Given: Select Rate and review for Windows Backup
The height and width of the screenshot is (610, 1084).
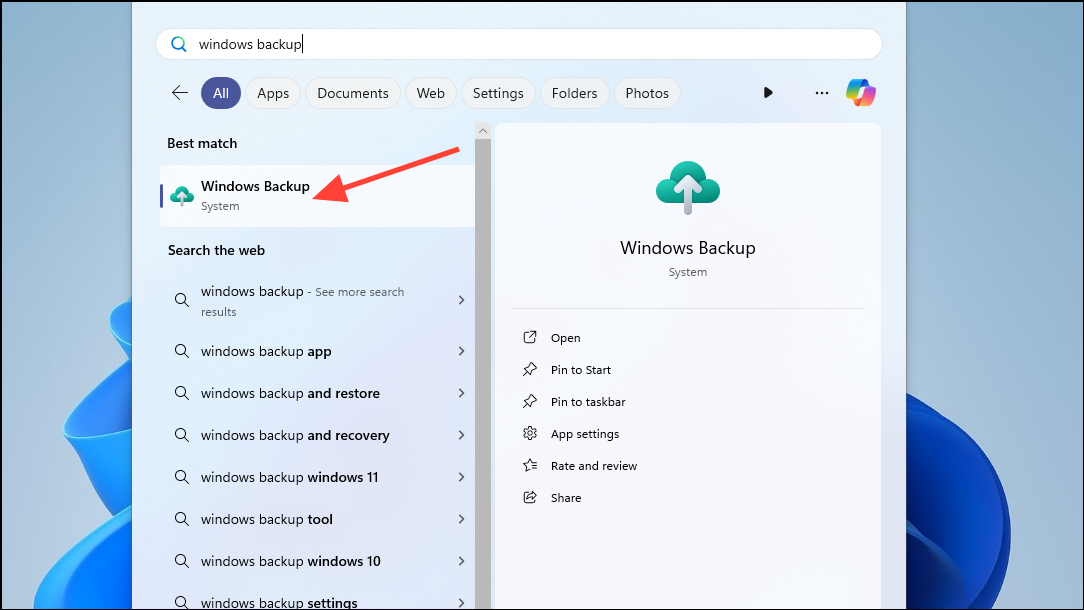Looking at the screenshot, I should tap(593, 465).
